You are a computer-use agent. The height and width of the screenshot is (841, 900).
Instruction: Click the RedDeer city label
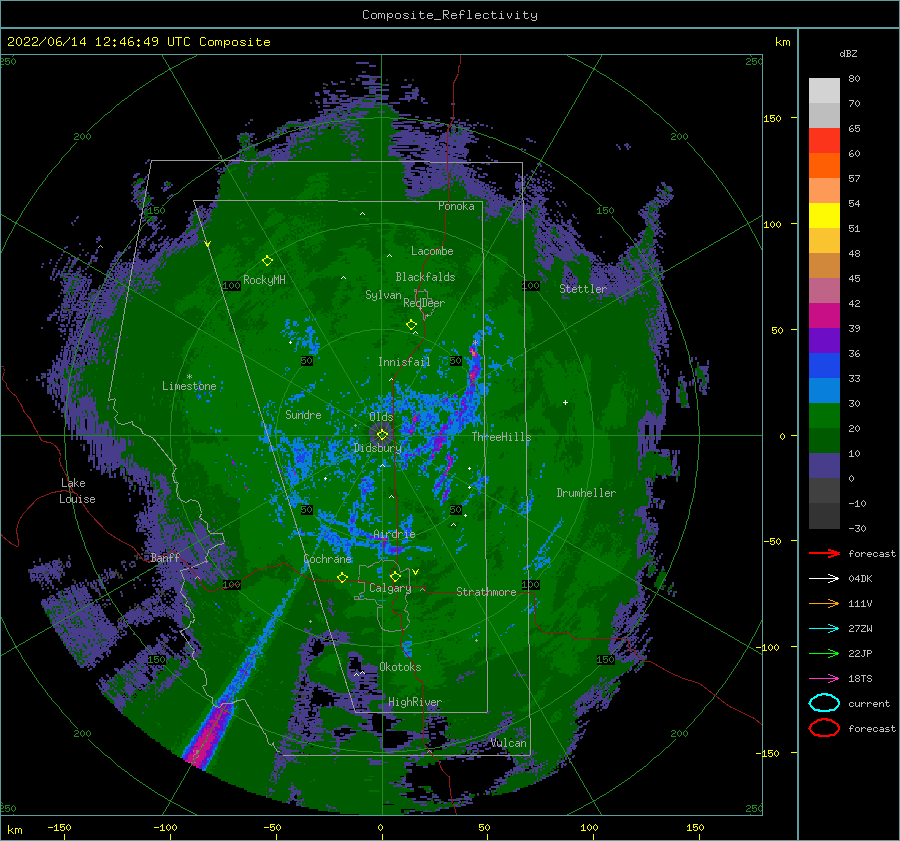[424, 303]
